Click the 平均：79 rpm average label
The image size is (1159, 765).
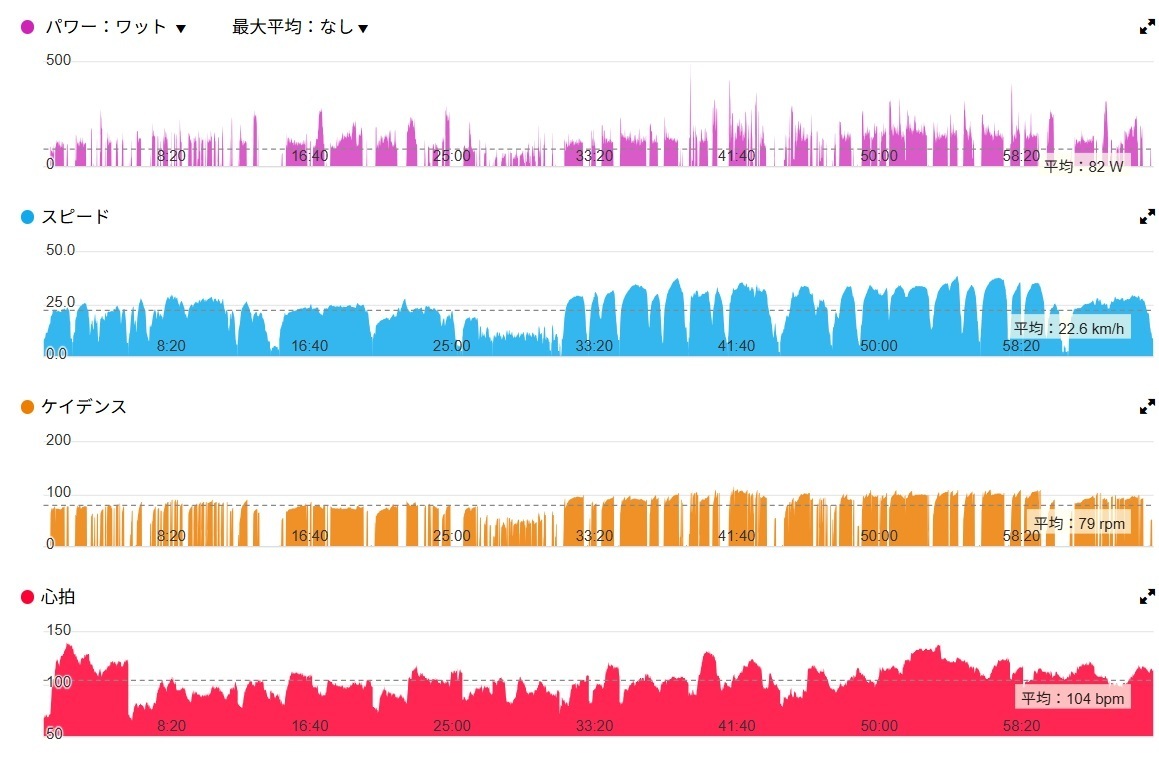coord(1079,523)
